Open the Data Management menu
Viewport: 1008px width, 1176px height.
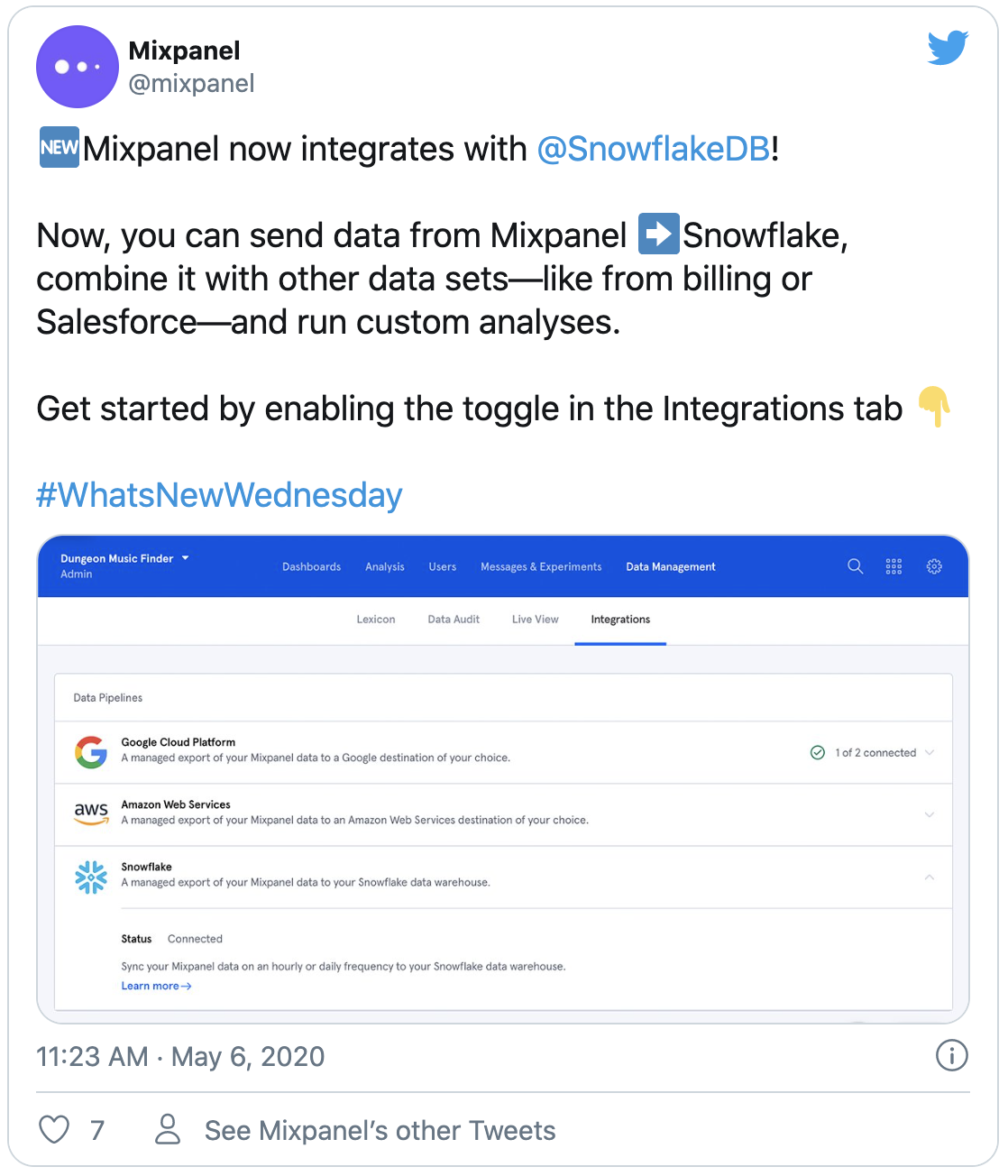(671, 567)
